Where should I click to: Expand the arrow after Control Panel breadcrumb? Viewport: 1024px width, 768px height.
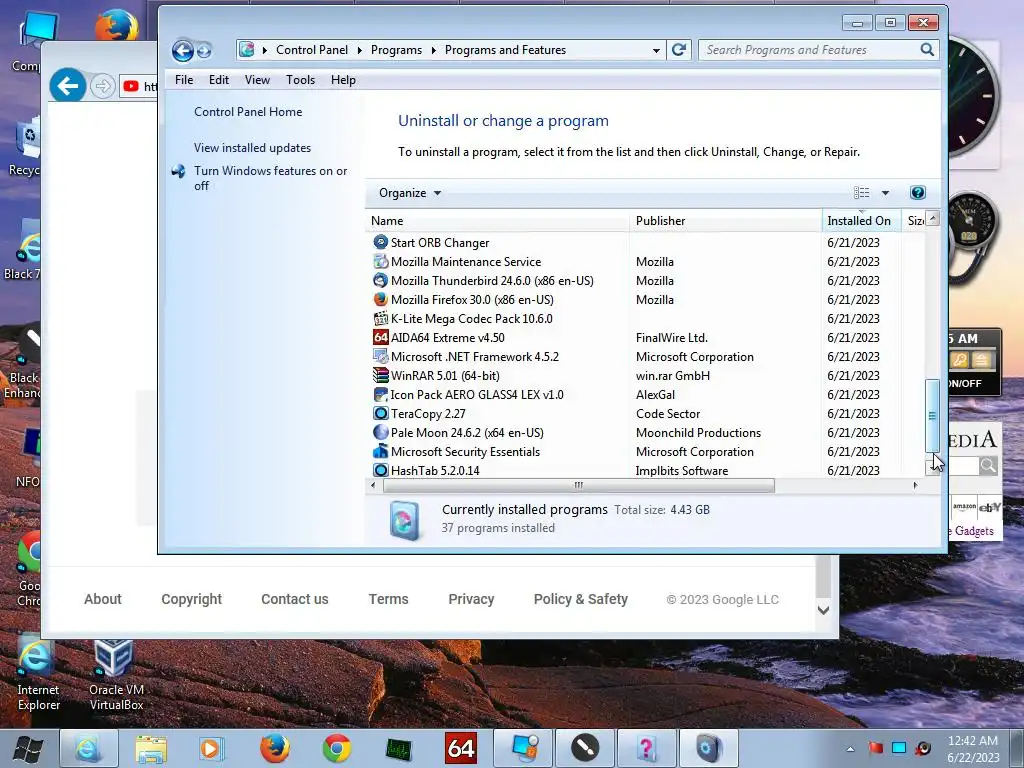[x=359, y=50]
